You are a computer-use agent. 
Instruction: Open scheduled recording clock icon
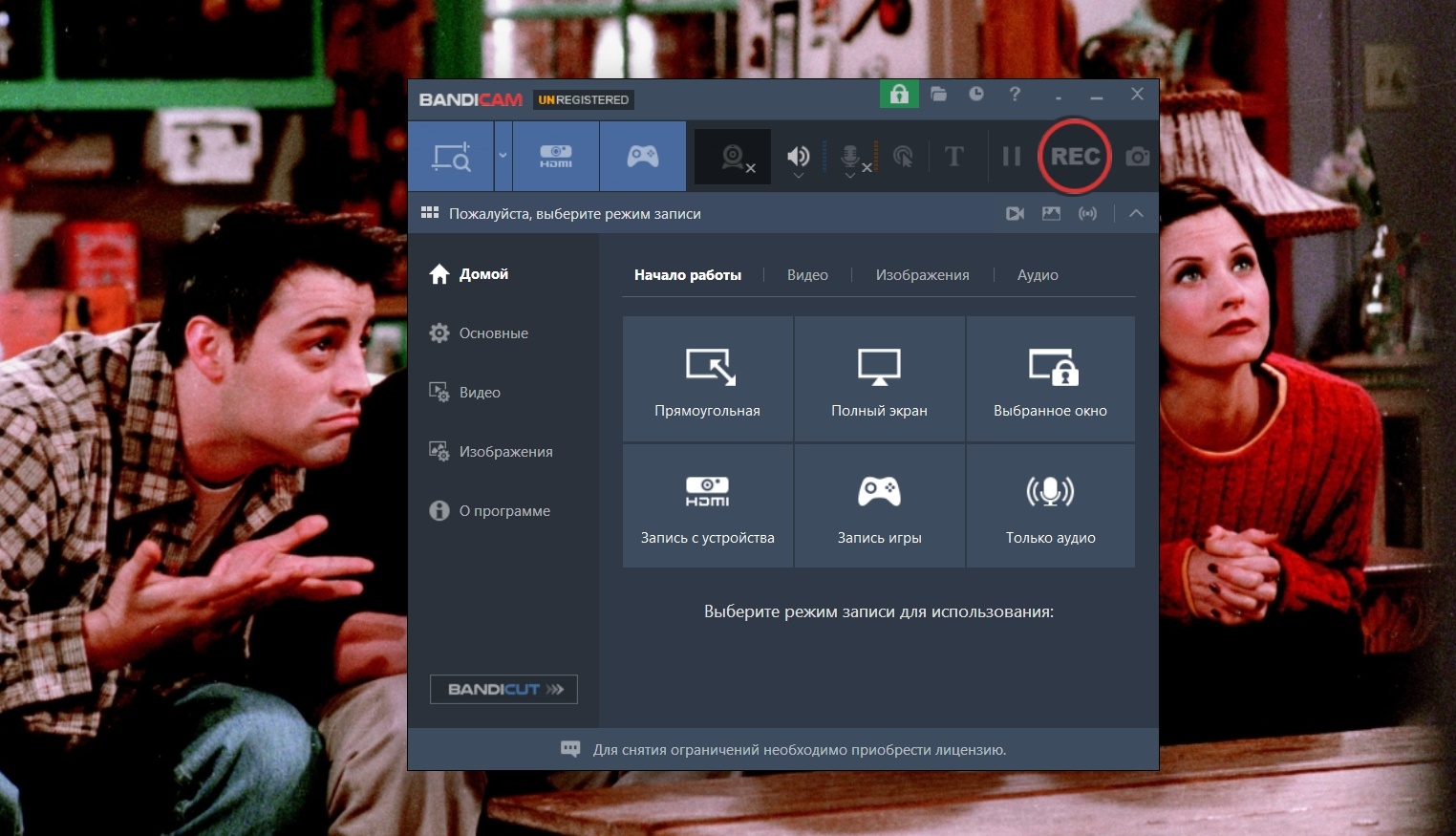[975, 94]
